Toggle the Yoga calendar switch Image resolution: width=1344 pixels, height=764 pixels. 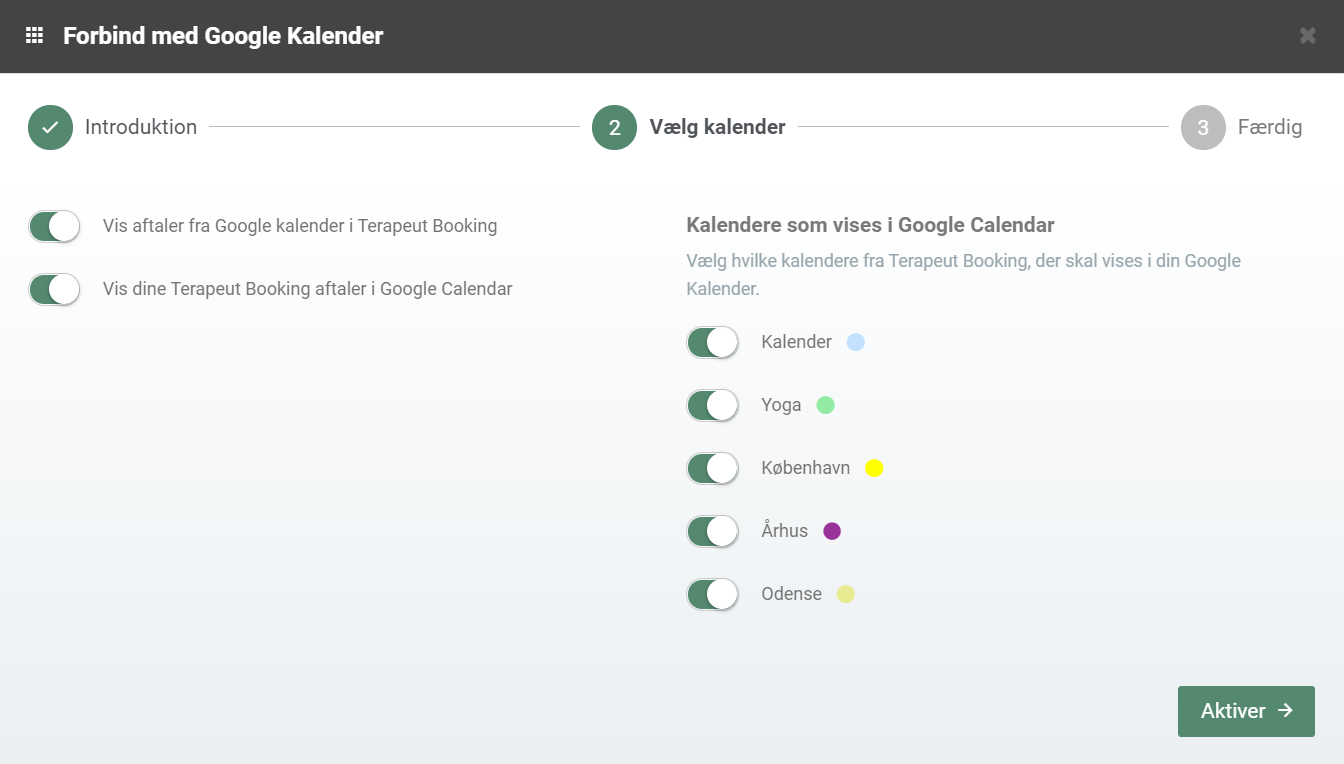tap(712, 405)
